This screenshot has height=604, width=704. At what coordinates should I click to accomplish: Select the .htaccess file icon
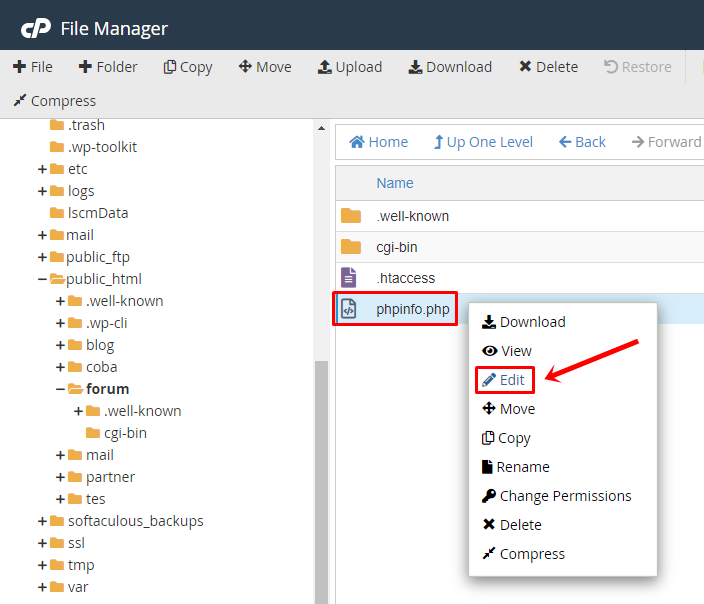349,278
